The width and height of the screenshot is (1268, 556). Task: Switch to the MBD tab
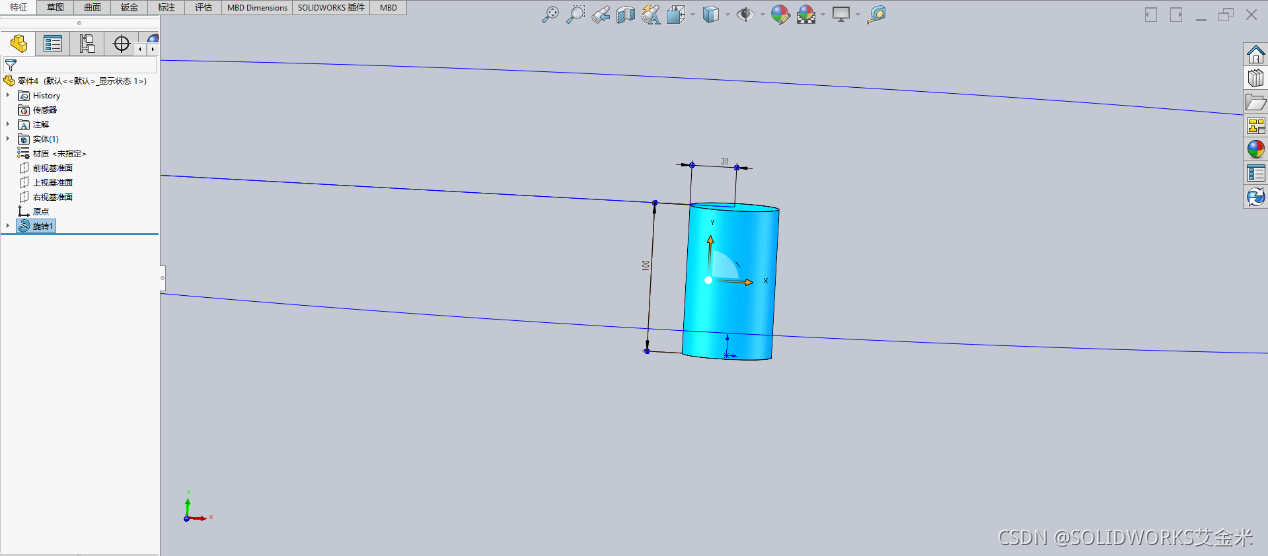click(388, 7)
